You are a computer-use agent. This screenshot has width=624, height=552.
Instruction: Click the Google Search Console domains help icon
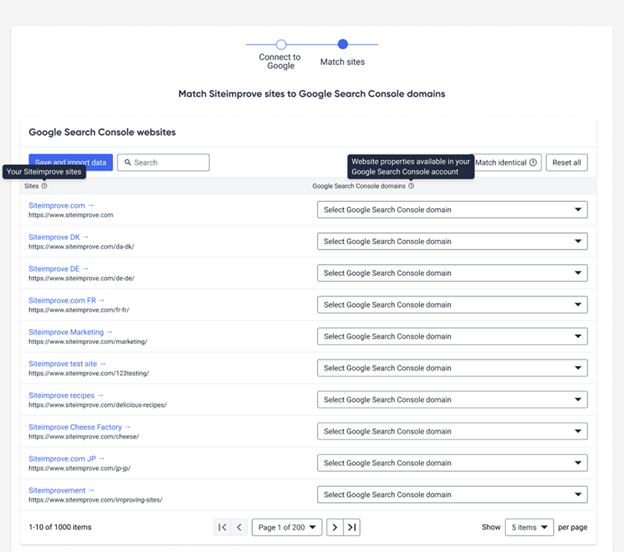point(411,186)
